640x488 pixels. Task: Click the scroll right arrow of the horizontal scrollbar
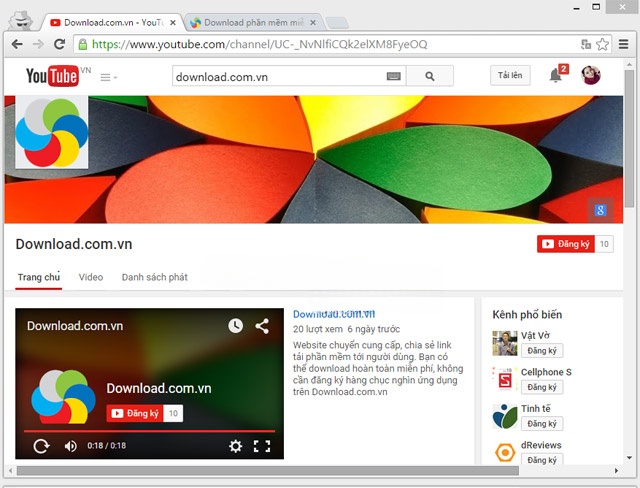point(616,471)
